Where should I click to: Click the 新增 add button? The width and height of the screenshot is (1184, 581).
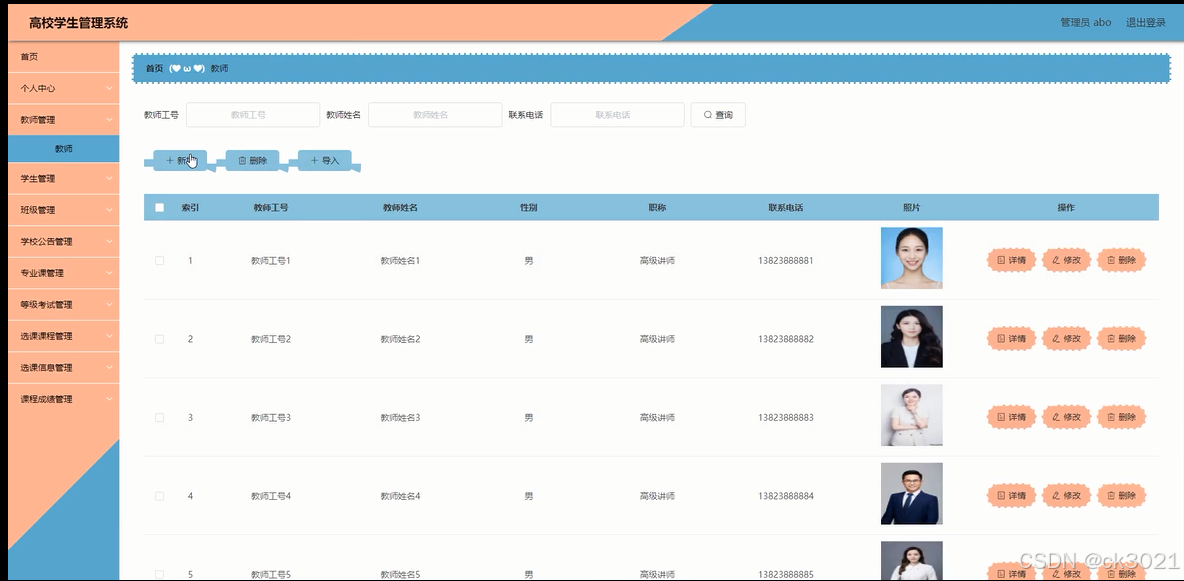coord(180,160)
